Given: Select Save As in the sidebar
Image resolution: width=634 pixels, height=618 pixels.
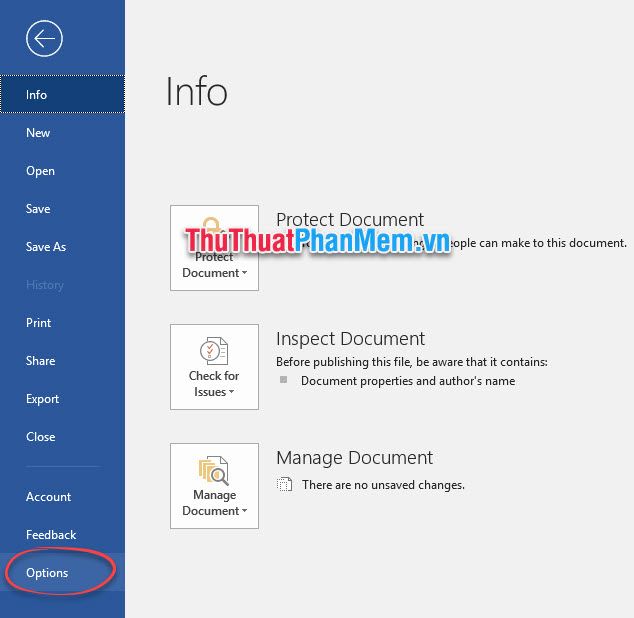Looking at the screenshot, I should pyautogui.click(x=46, y=247).
